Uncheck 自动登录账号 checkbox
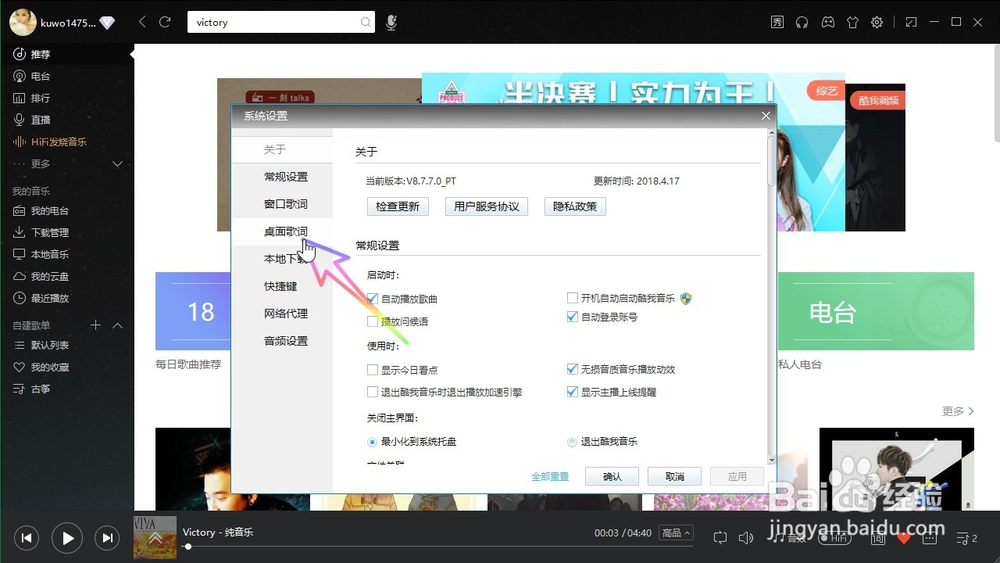The width and height of the screenshot is (1000, 563). coord(572,316)
